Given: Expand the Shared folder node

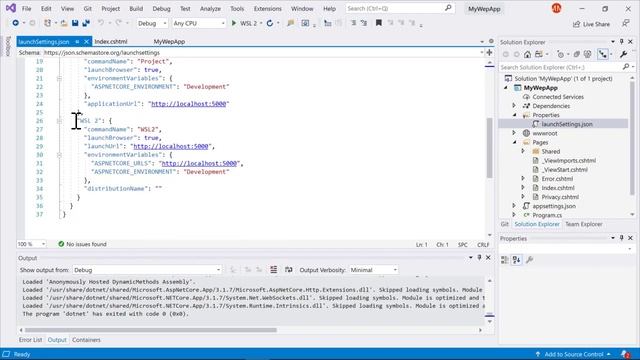Looking at the screenshot, I should click(x=523, y=151).
